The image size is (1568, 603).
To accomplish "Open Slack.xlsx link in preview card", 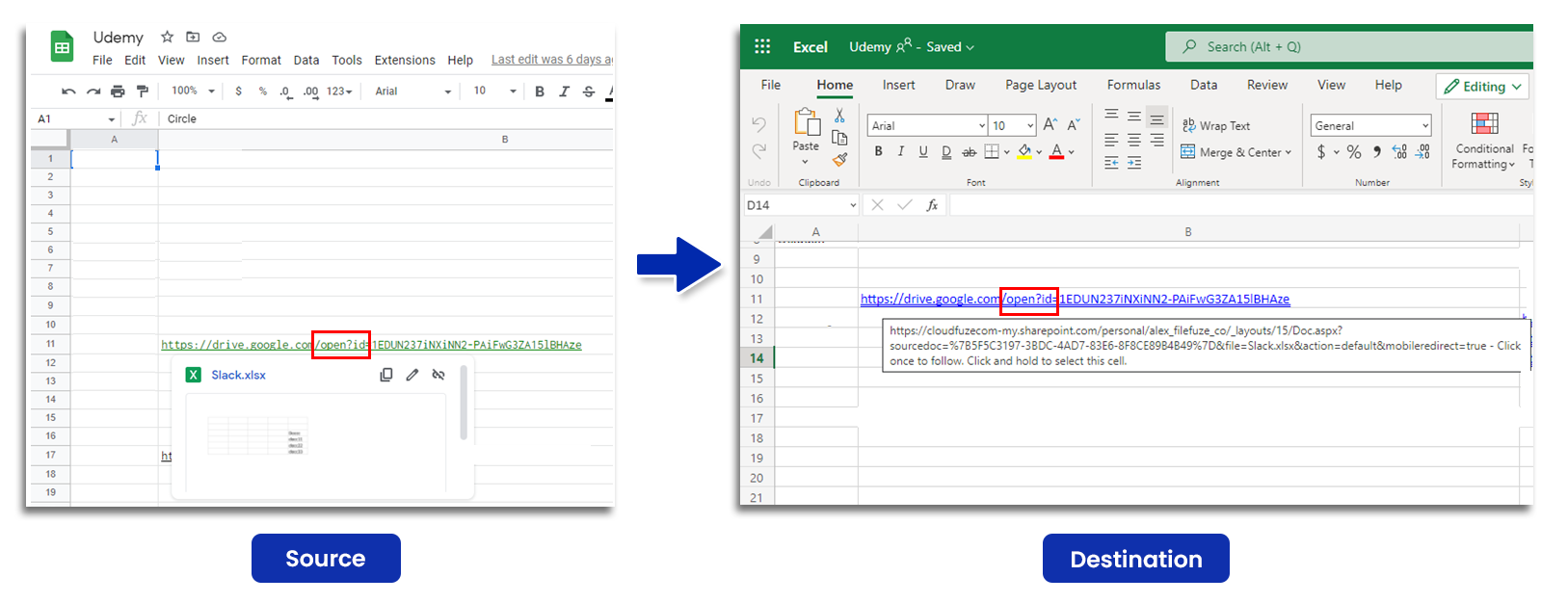I will 238,375.
